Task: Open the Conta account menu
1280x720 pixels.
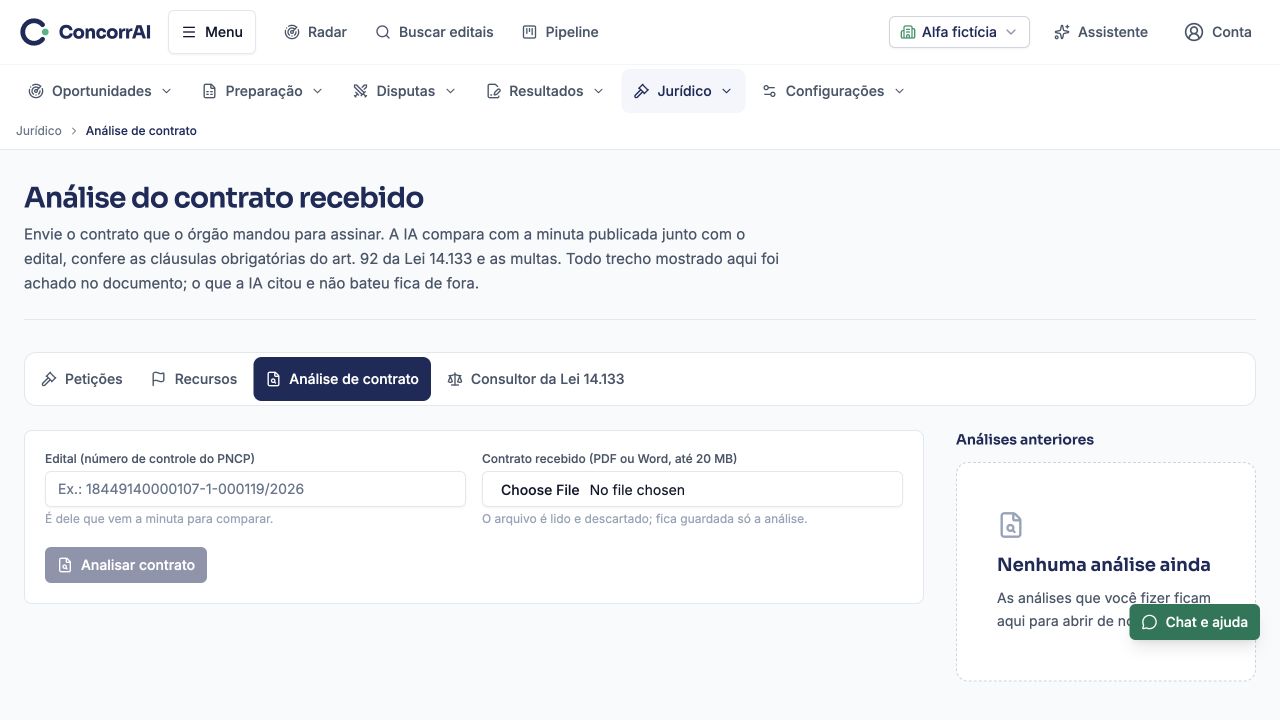Action: 1218,32
